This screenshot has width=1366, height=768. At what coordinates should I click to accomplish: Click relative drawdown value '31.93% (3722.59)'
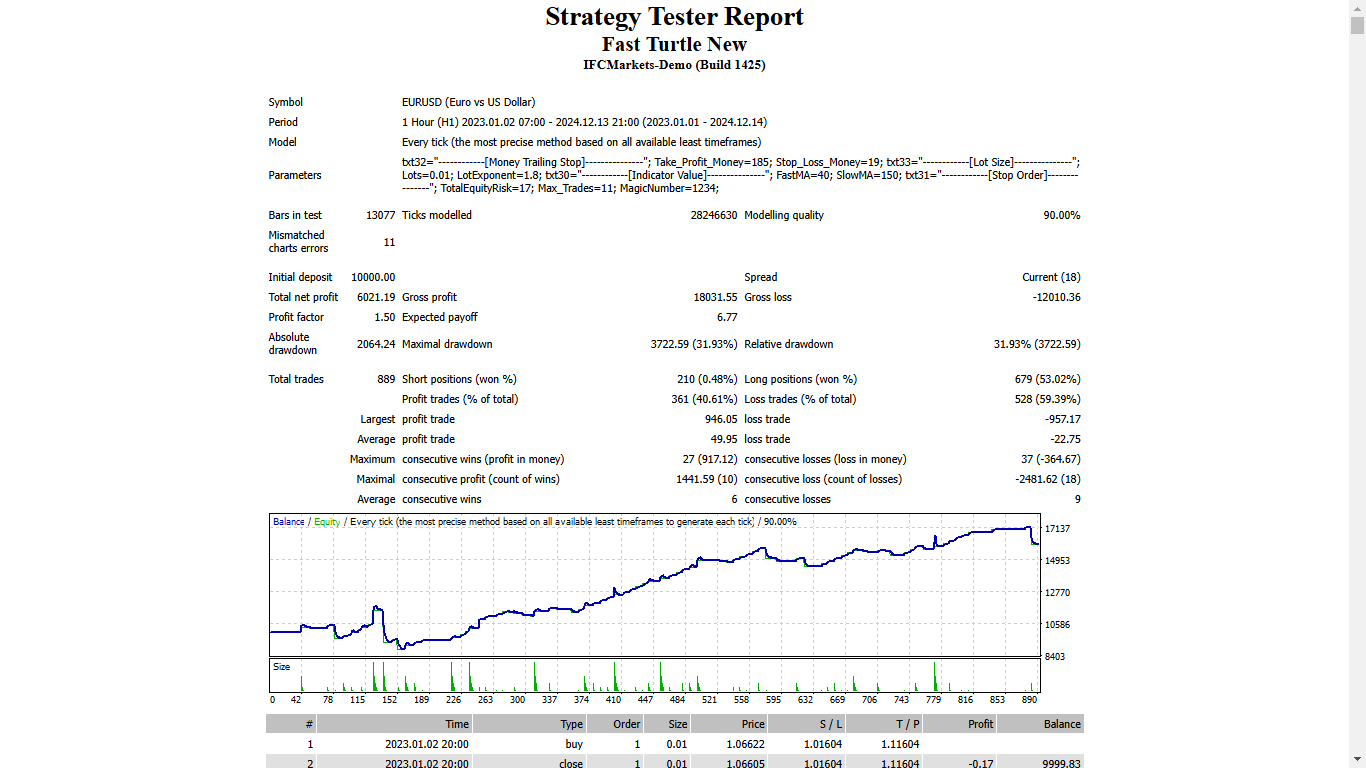(1037, 344)
